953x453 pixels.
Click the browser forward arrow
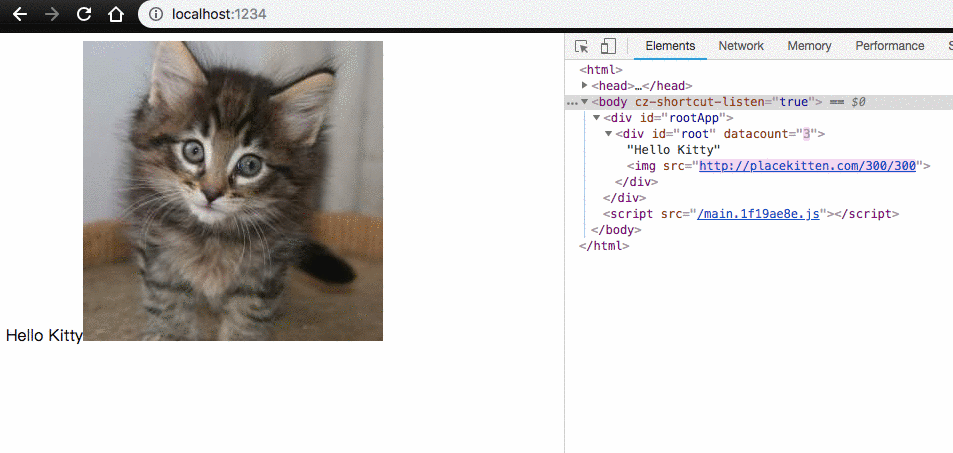pyautogui.click(x=52, y=15)
